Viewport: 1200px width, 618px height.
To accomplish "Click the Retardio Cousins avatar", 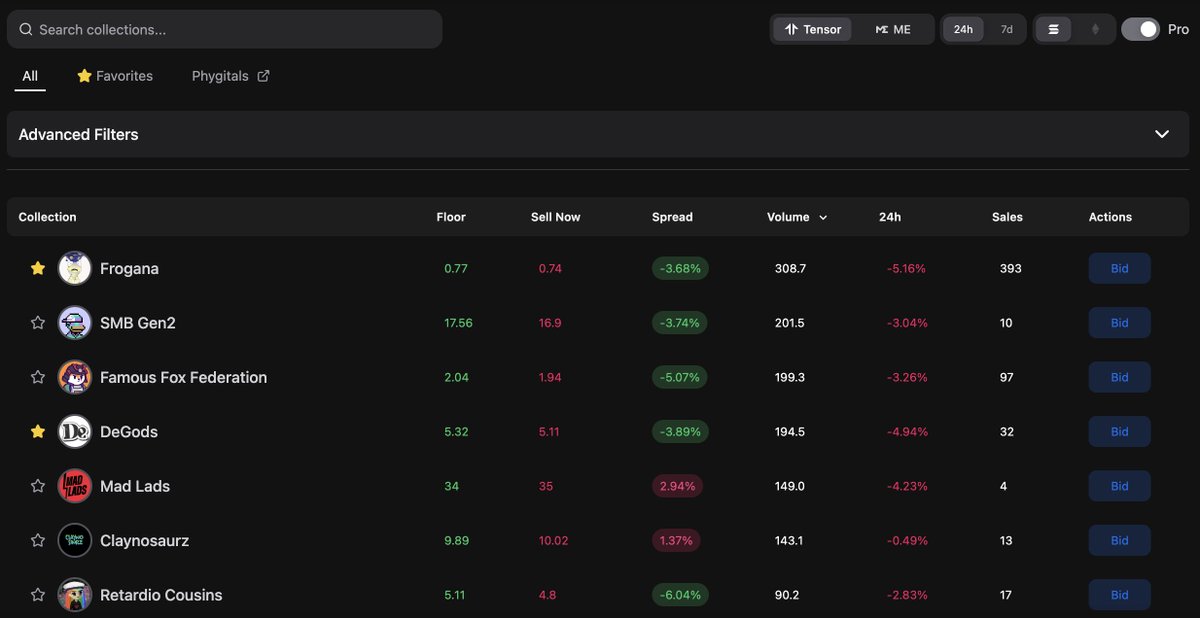I will pos(75,595).
